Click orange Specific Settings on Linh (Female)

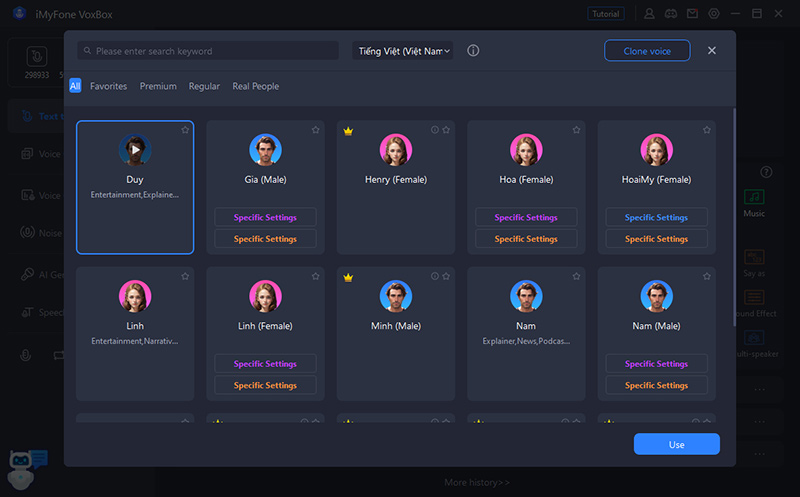[x=265, y=385]
